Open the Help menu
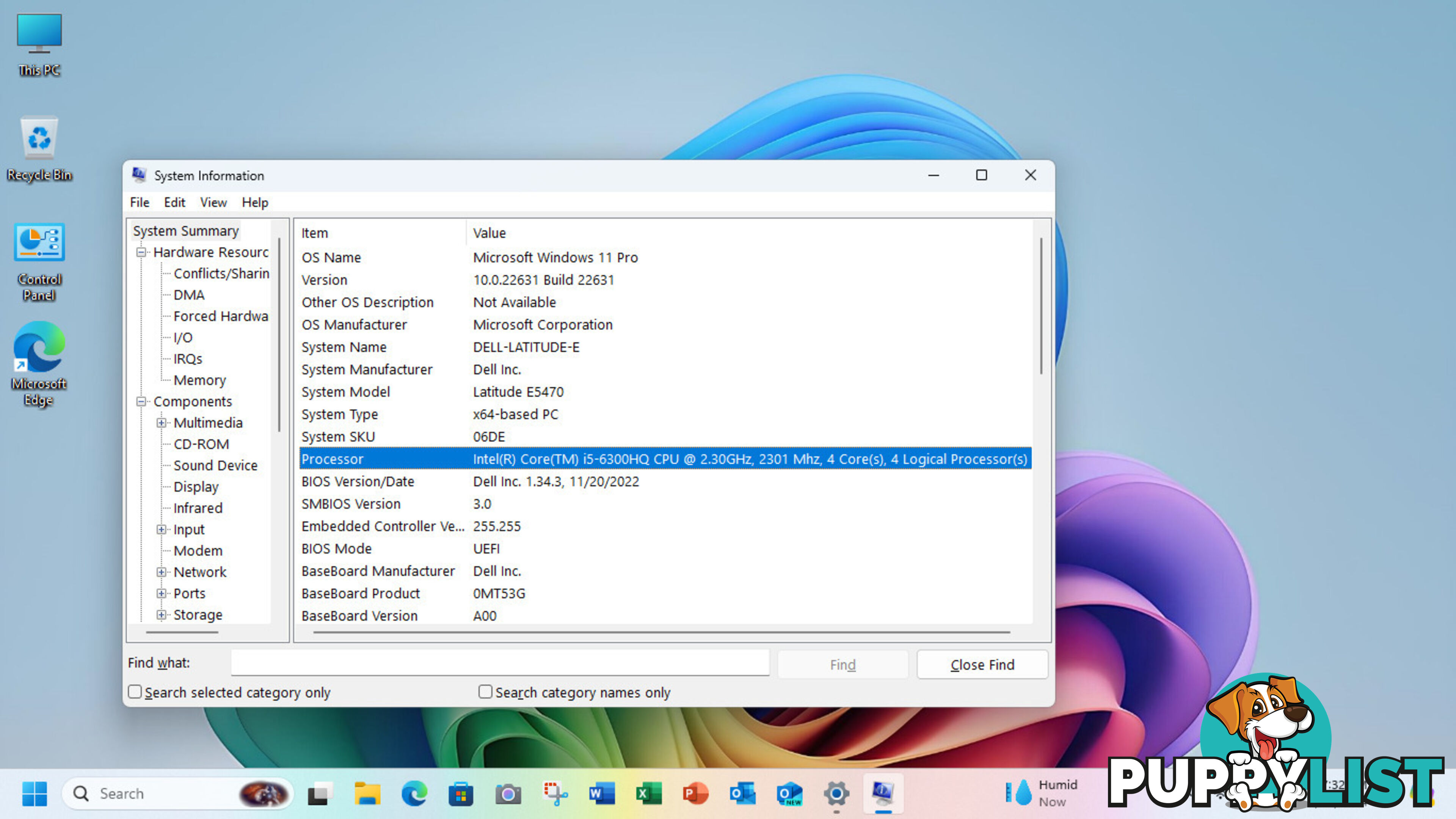 tap(255, 202)
